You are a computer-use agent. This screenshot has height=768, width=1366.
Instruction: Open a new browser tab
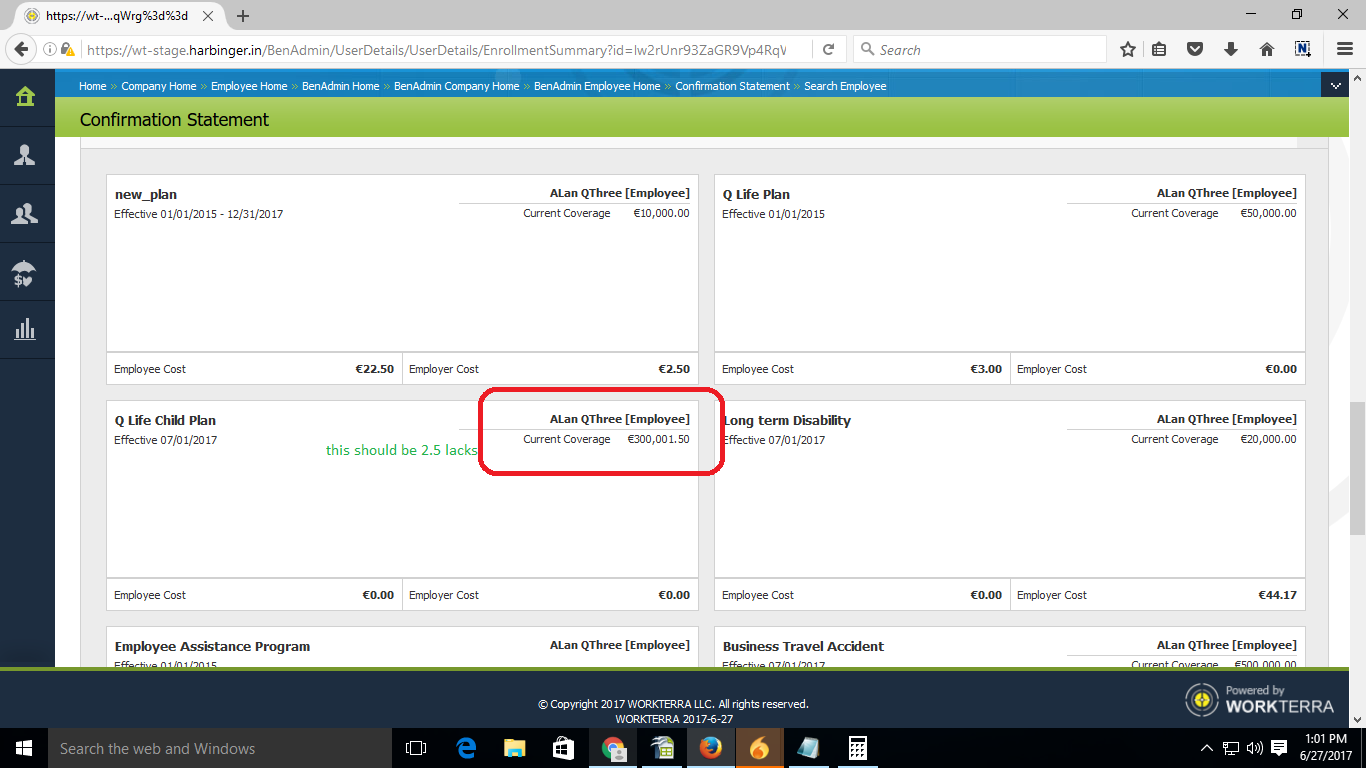(243, 16)
